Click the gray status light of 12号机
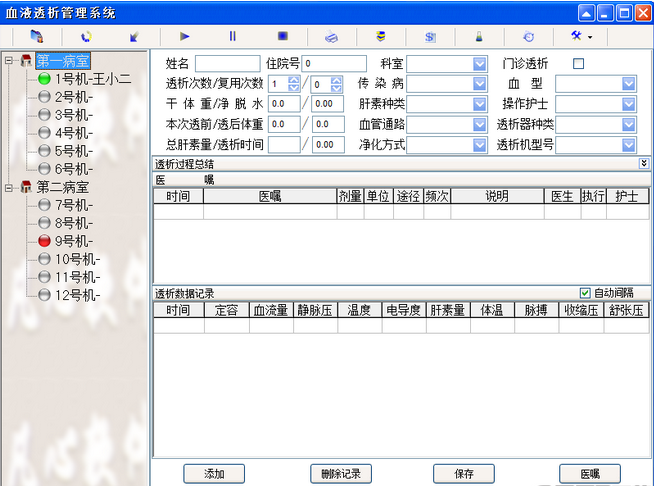This screenshot has width=654, height=486. [44, 295]
